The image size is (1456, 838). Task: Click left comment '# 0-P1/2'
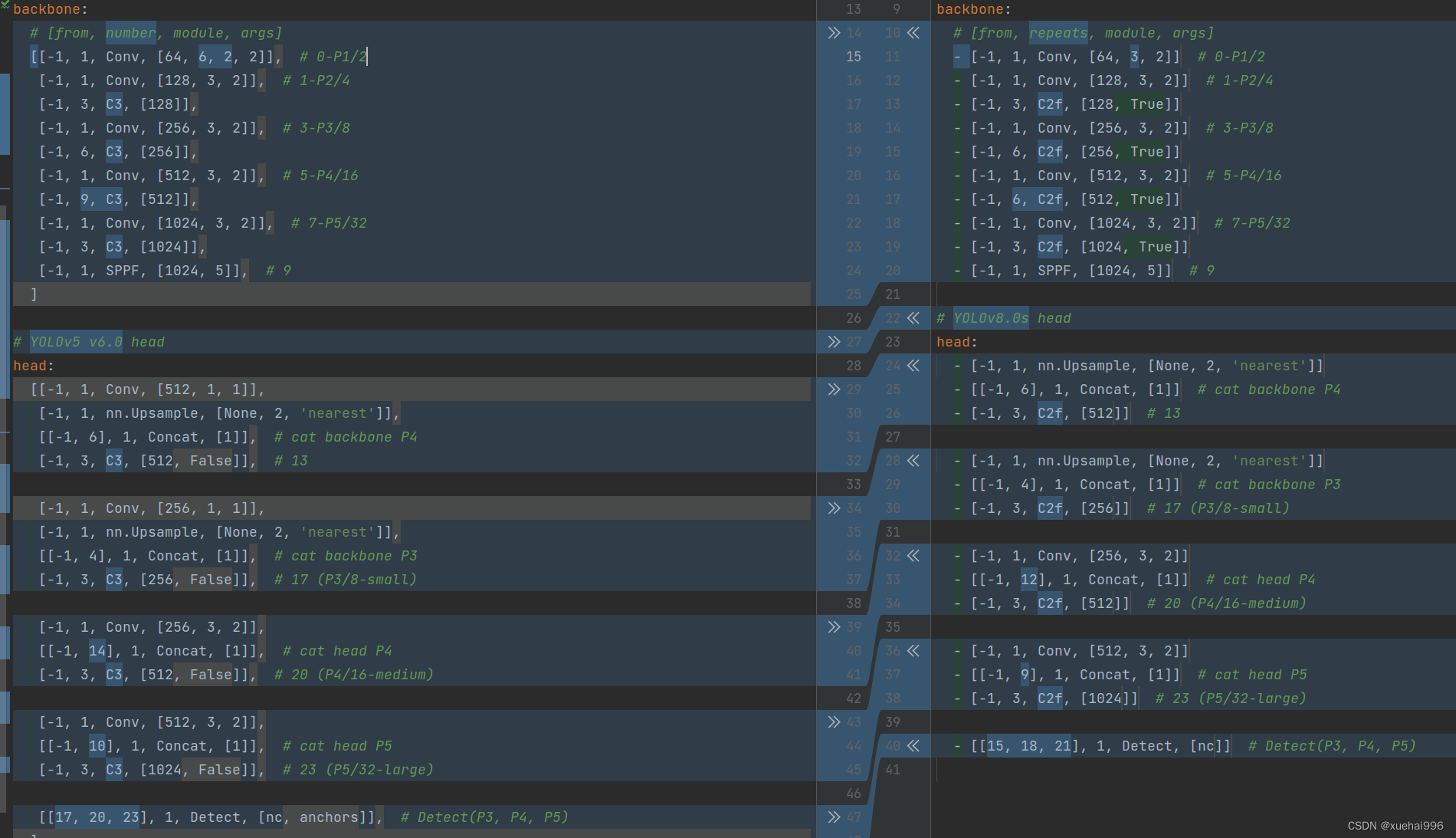[x=333, y=57]
